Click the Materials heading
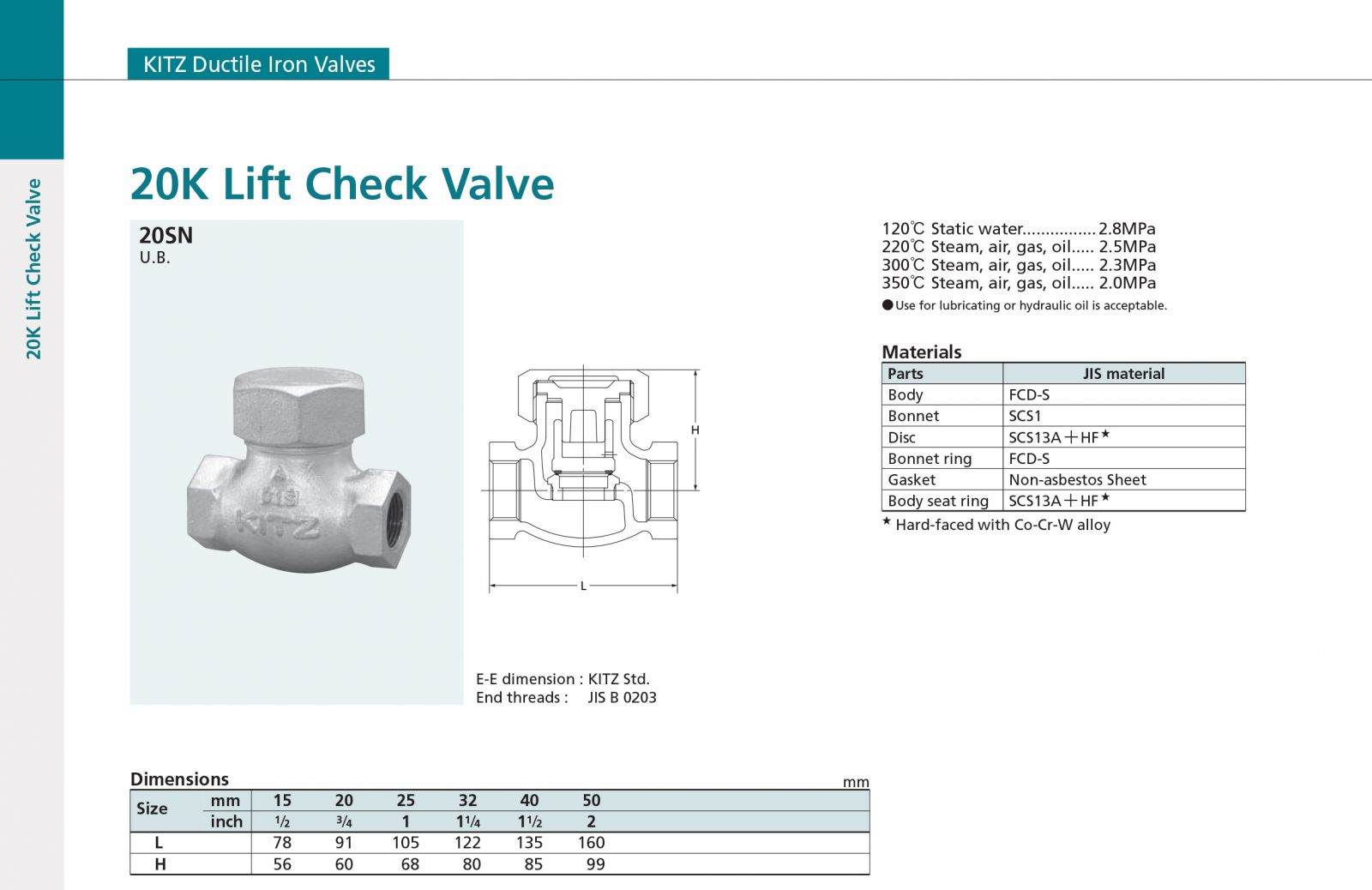Image resolution: width=1372 pixels, height=890 pixels. point(922,352)
